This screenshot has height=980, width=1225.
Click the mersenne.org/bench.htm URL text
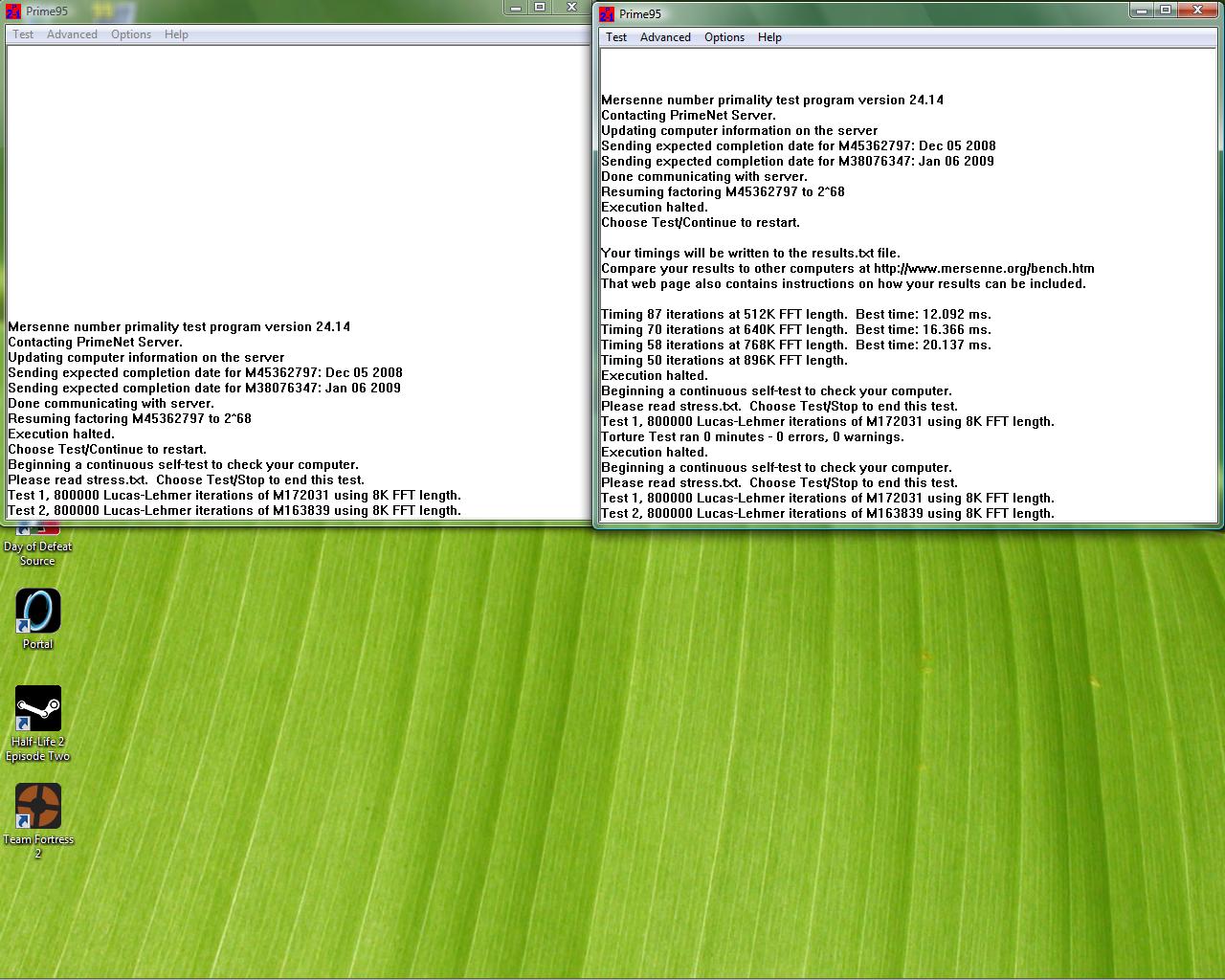[x=984, y=269]
